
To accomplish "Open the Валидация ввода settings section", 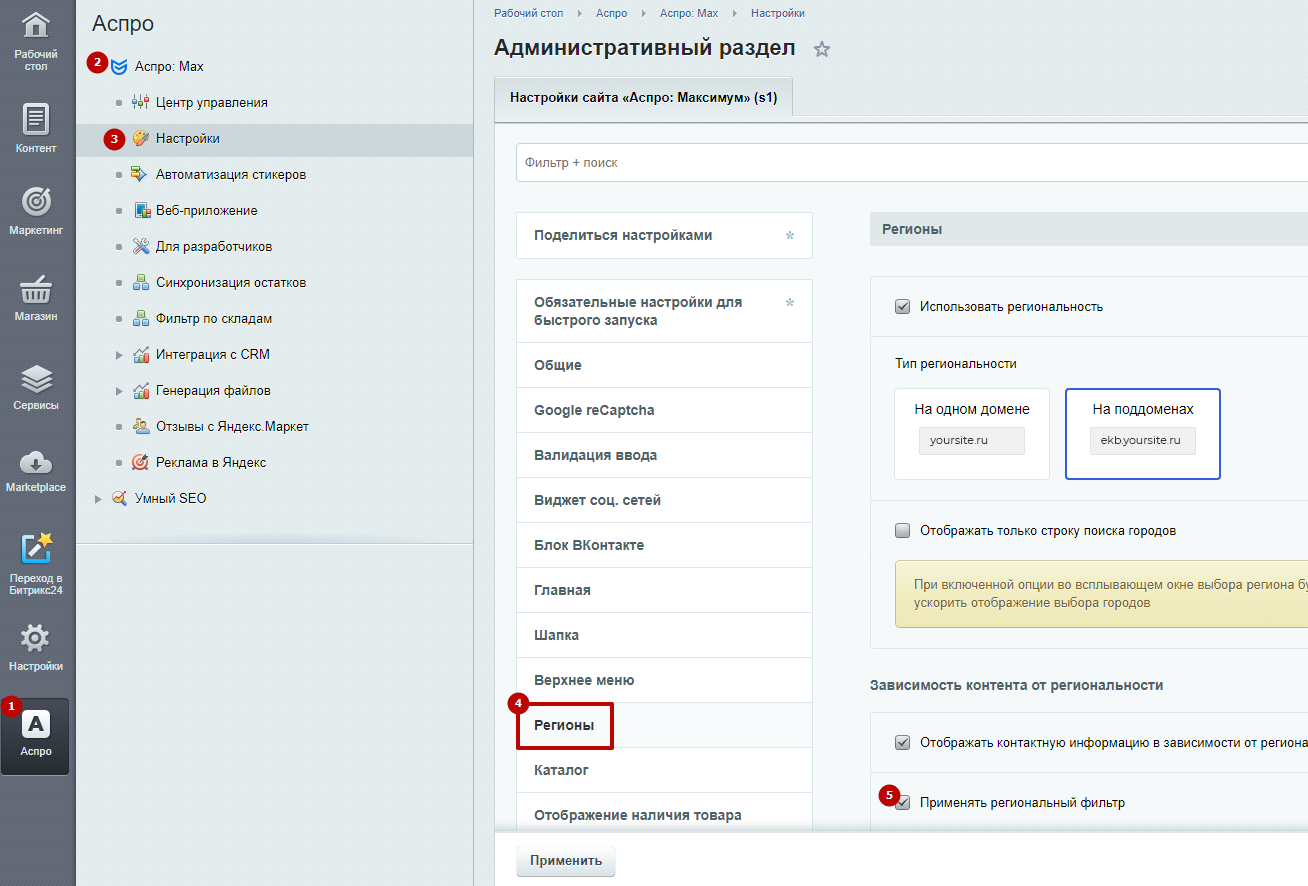I will click(664, 455).
